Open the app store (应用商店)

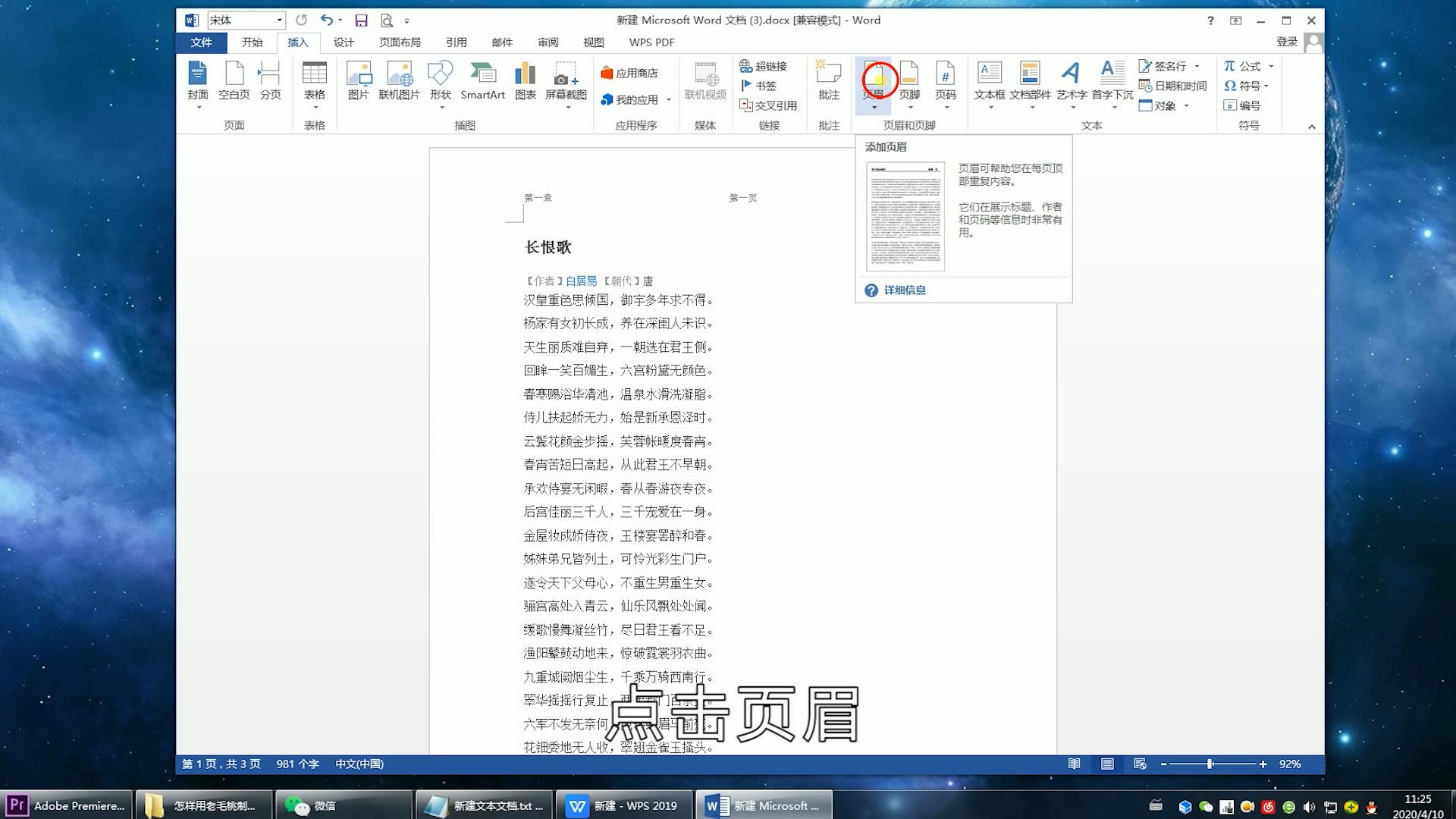629,73
